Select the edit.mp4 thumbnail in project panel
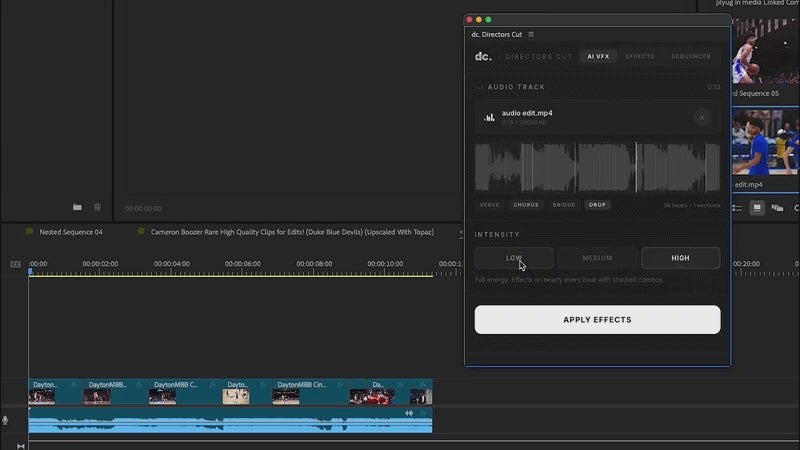The height and width of the screenshot is (450, 800). (765, 140)
